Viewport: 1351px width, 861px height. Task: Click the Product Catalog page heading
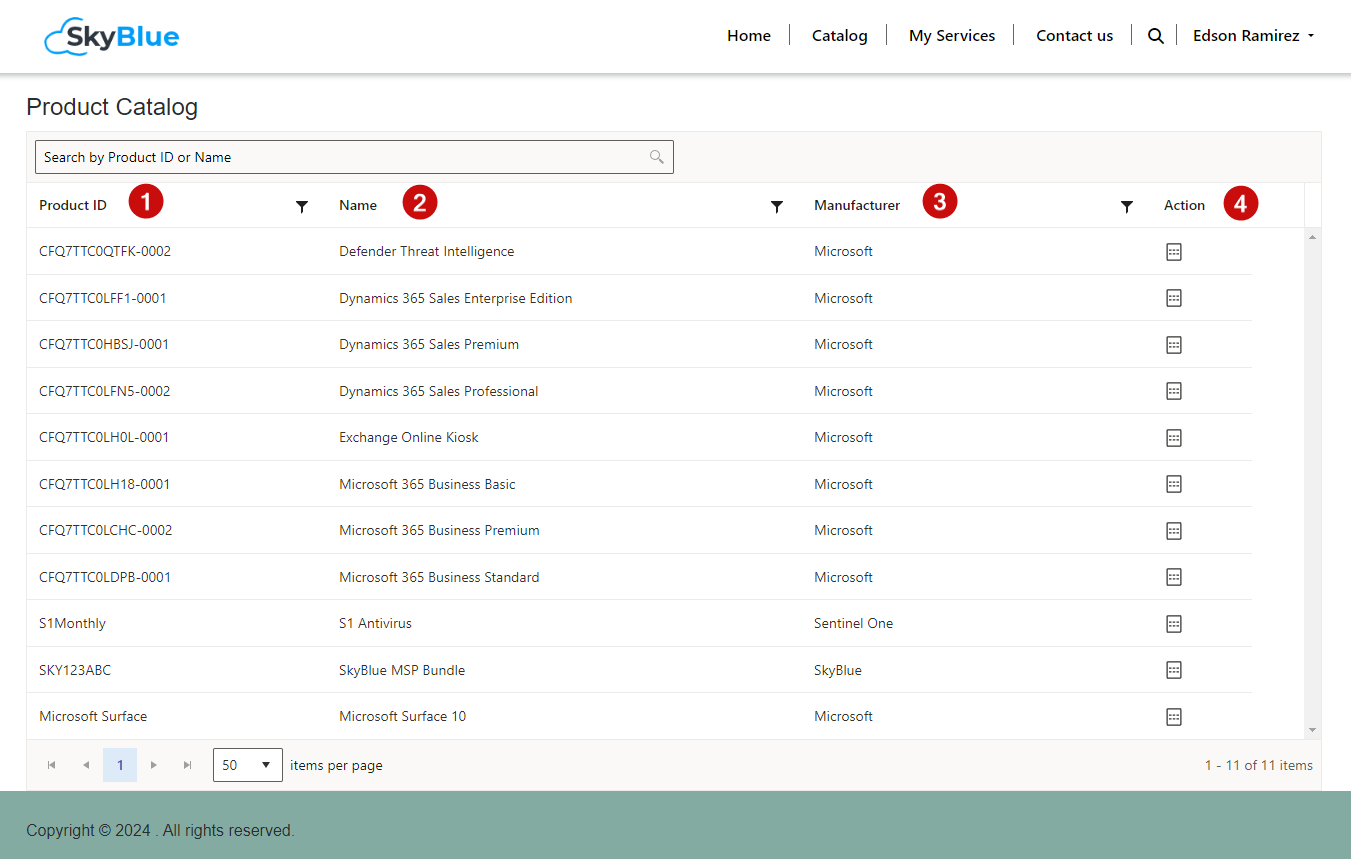[x=112, y=107]
